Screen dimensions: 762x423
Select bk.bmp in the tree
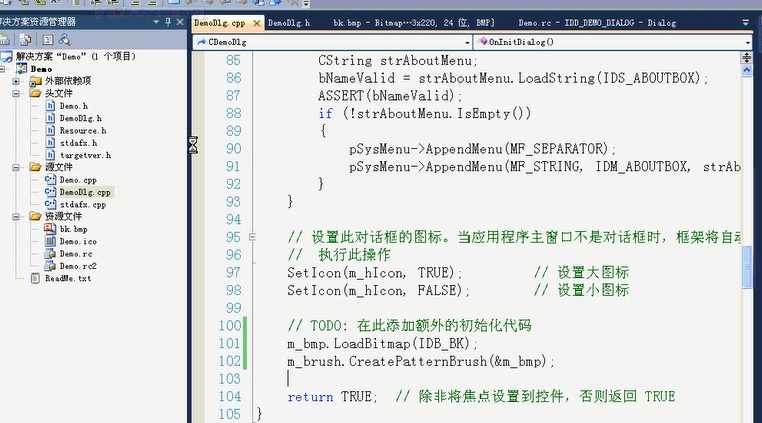[73, 229]
